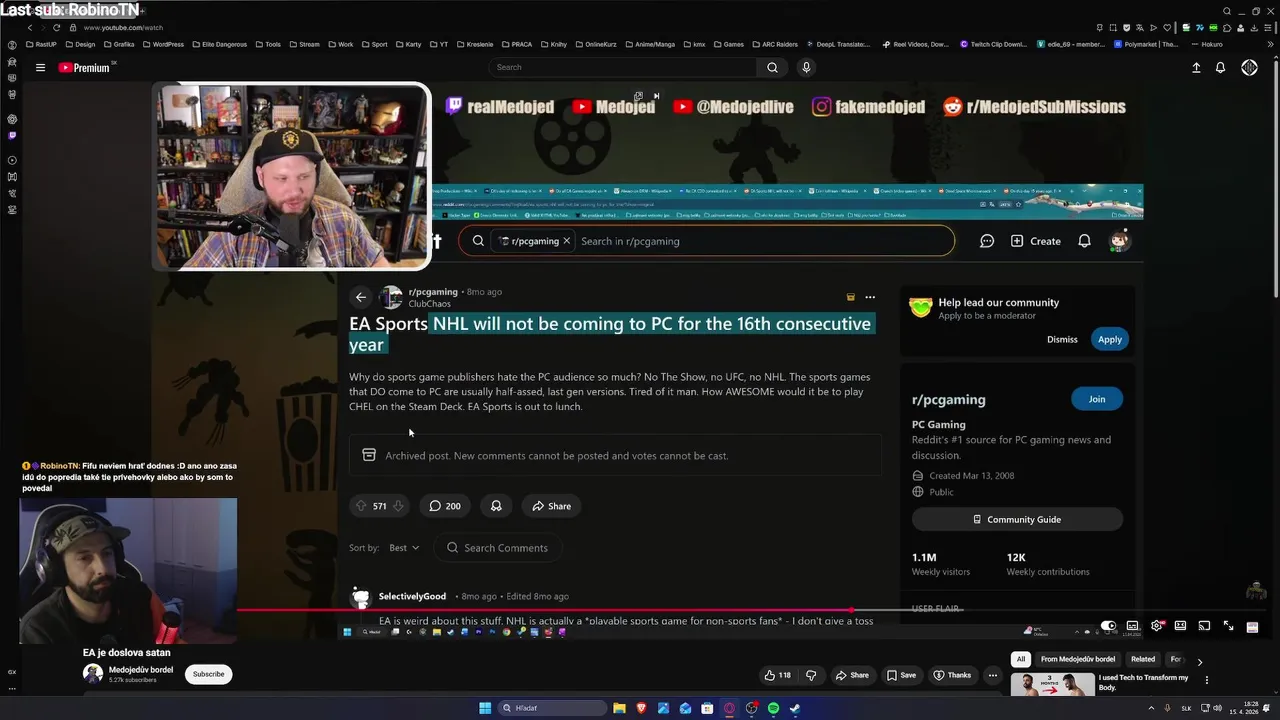1280x720 pixels.
Task: Click the Windows taskbar search box
Action: (553, 708)
